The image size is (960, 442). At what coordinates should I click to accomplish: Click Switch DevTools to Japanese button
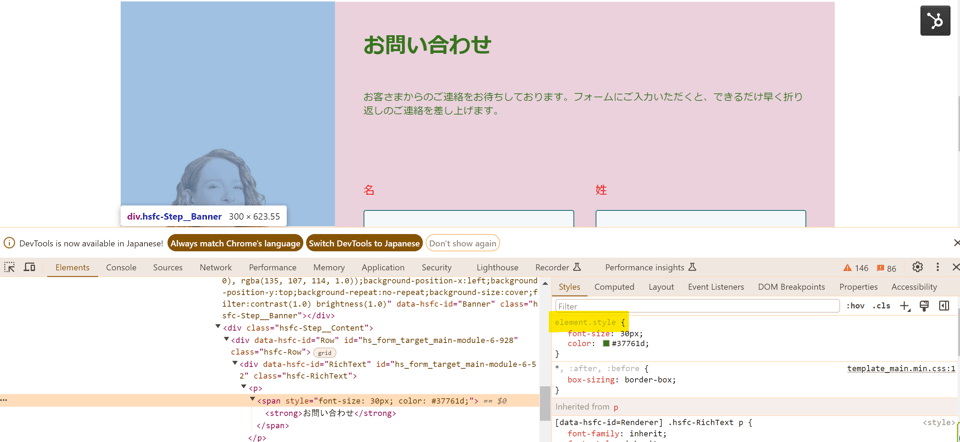[364, 243]
